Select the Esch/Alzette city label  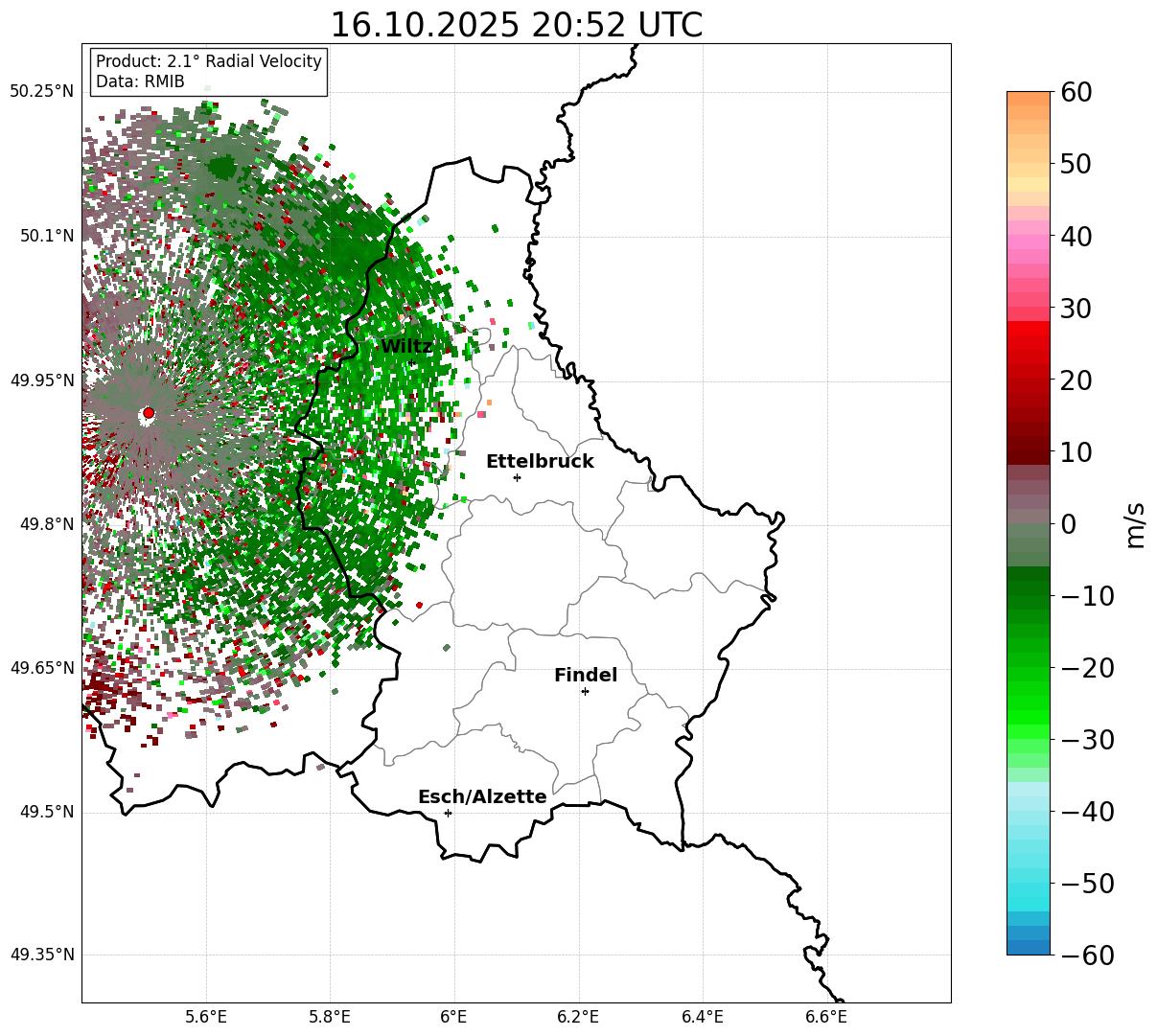pos(482,797)
